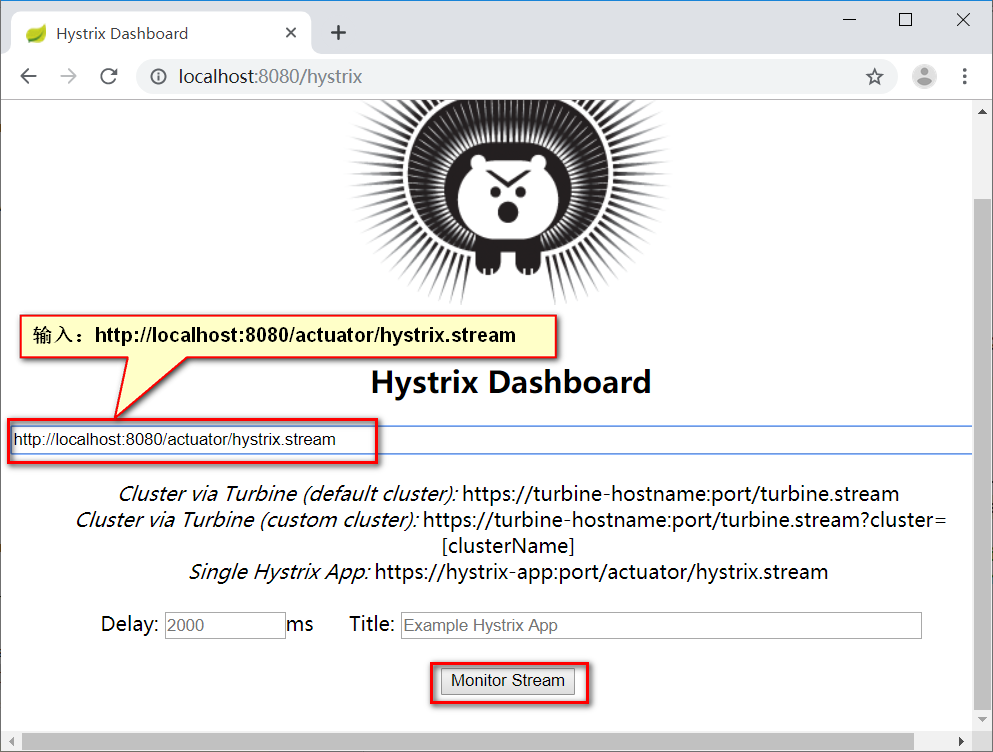Click the Hystrix hedgehog logo image
This screenshot has height=752, width=993.
[509, 201]
